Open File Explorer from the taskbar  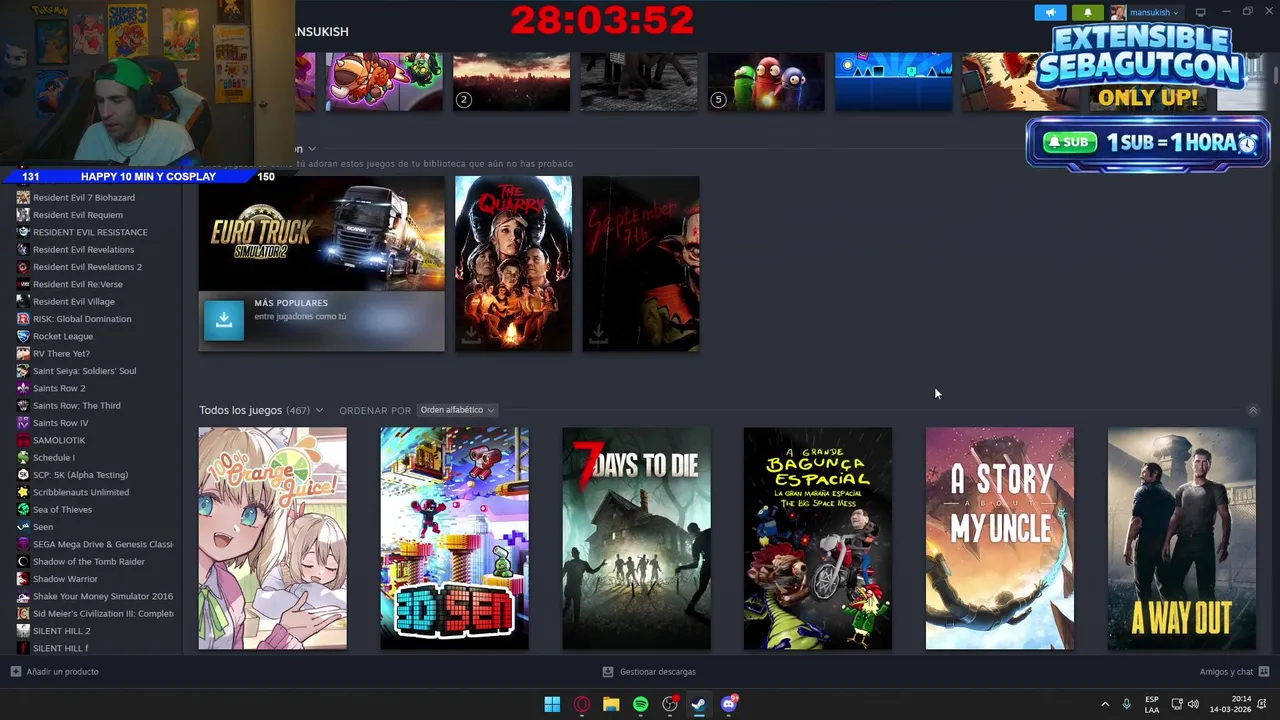tap(611, 704)
